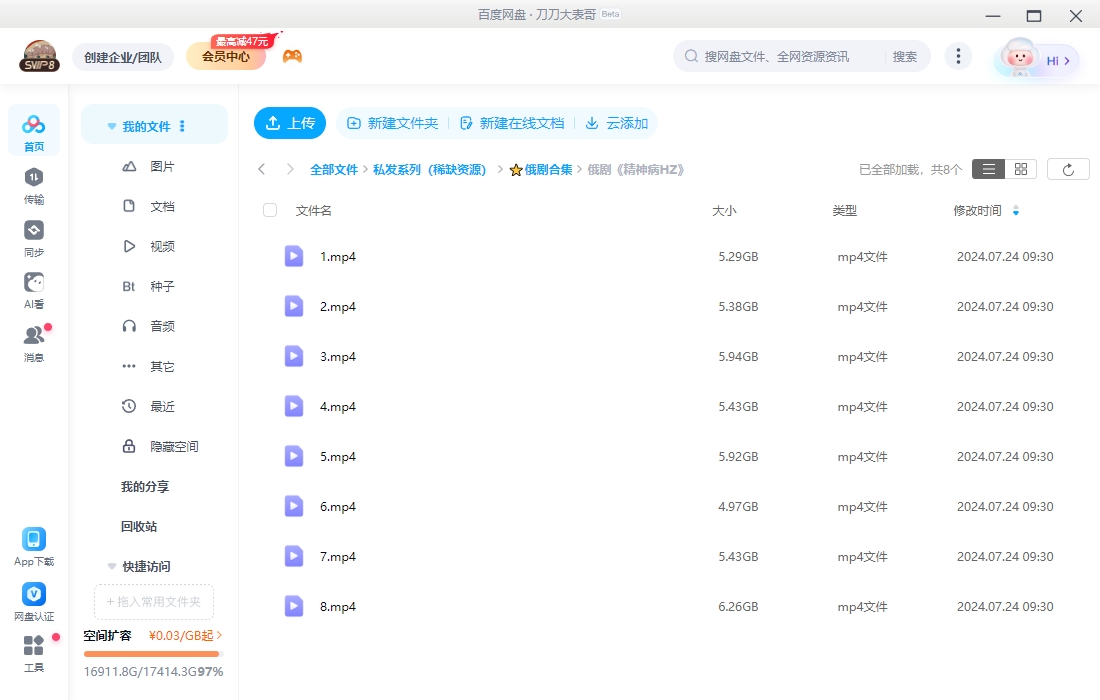Screen dimensions: 1100x700
Task: Select all files with the header checkbox
Action: point(268,210)
